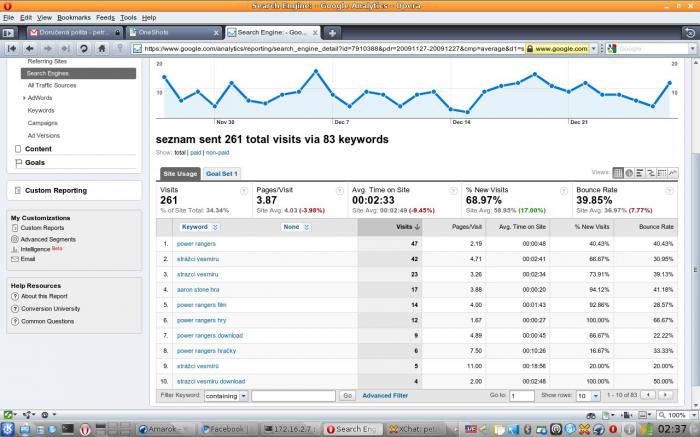
Task: Select the Goal Set 1 tab
Action: (x=222, y=174)
